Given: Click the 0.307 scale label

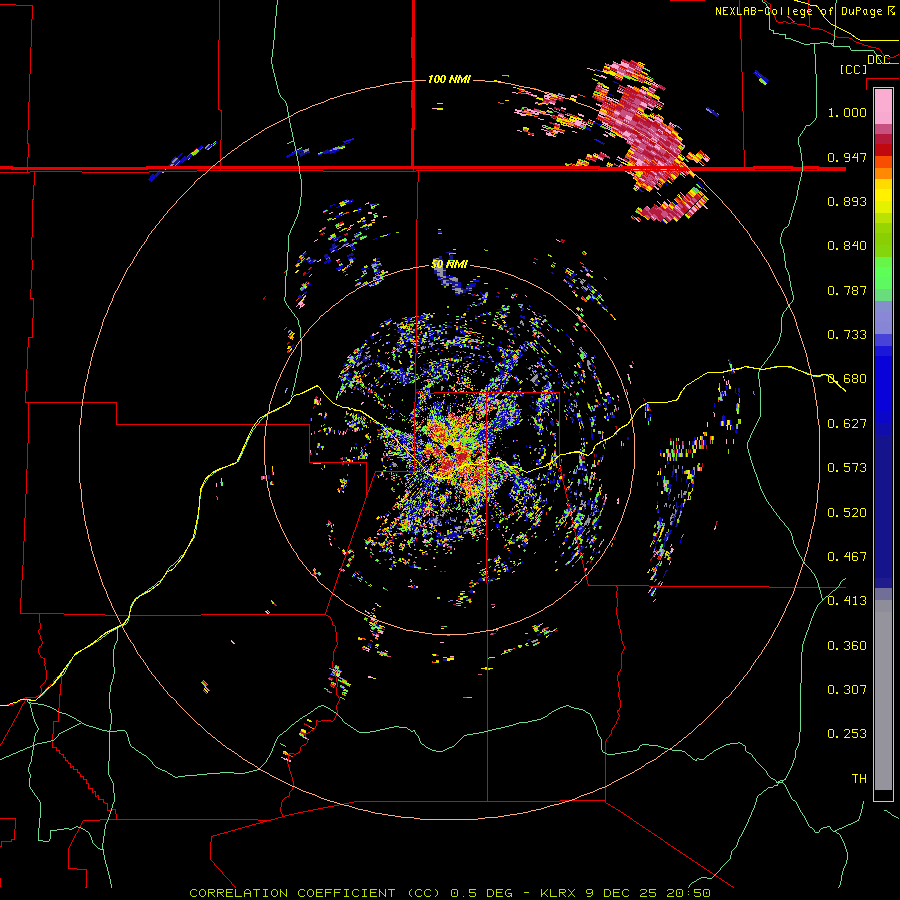Looking at the screenshot, I should click(847, 690).
